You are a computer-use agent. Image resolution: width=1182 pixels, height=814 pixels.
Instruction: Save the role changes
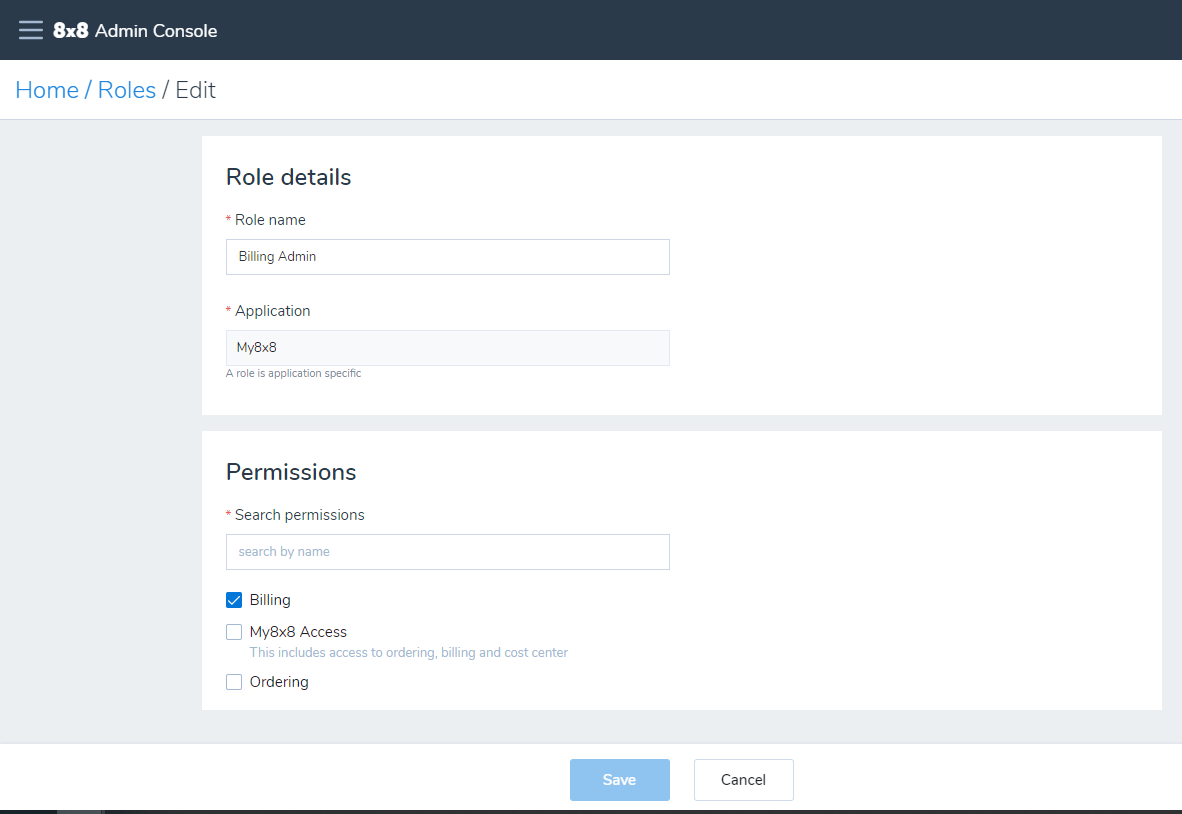pyautogui.click(x=620, y=779)
